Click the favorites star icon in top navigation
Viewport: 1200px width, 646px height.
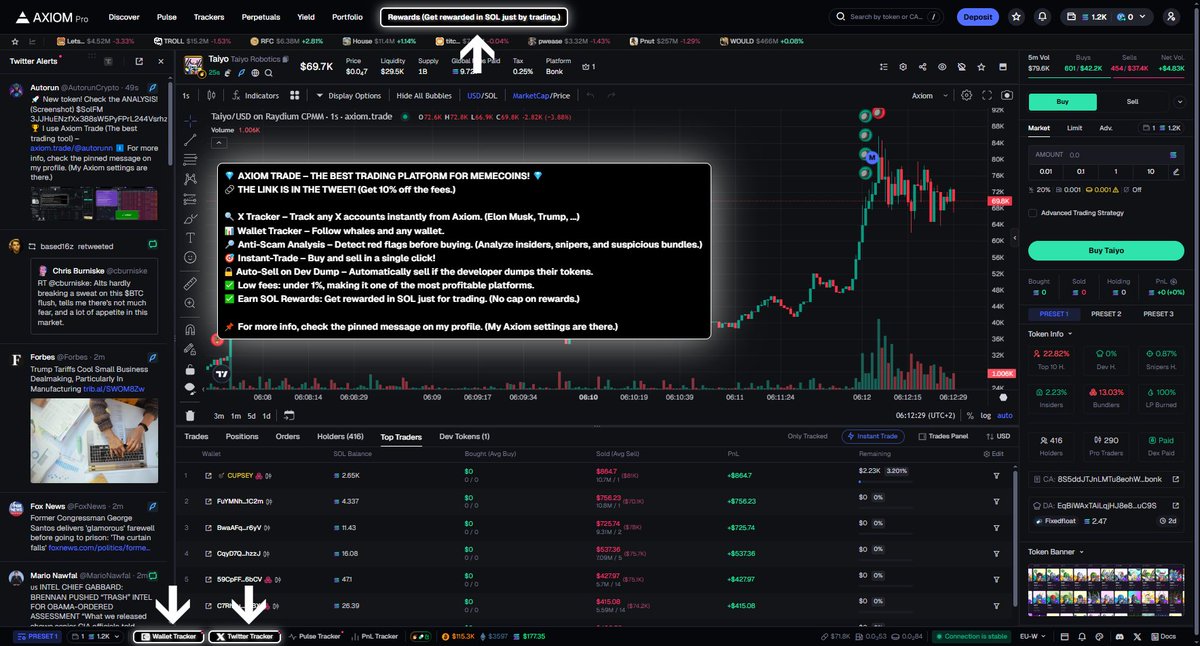coord(1016,17)
